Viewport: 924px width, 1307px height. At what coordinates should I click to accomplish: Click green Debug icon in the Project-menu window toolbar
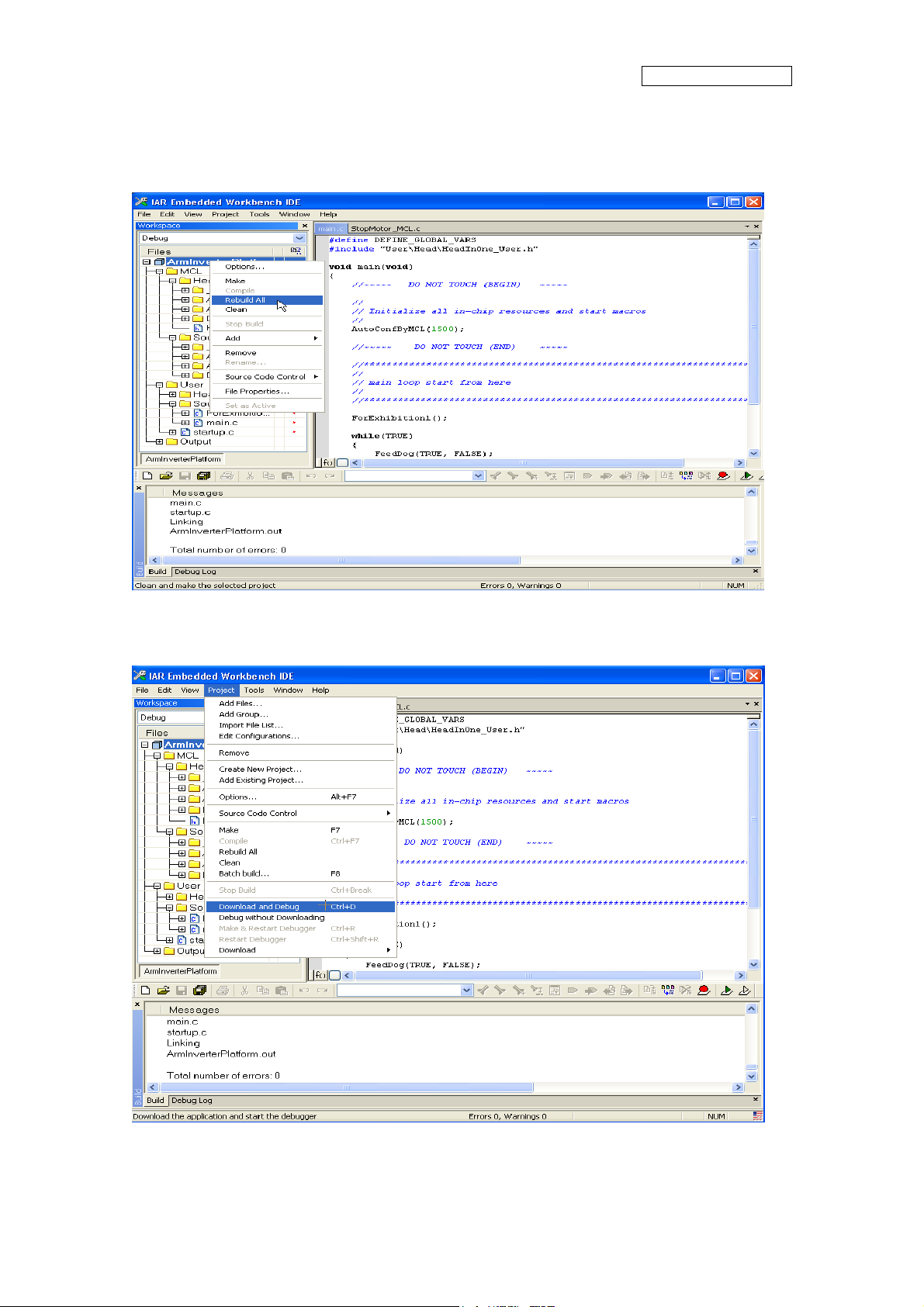pyautogui.click(x=726, y=991)
